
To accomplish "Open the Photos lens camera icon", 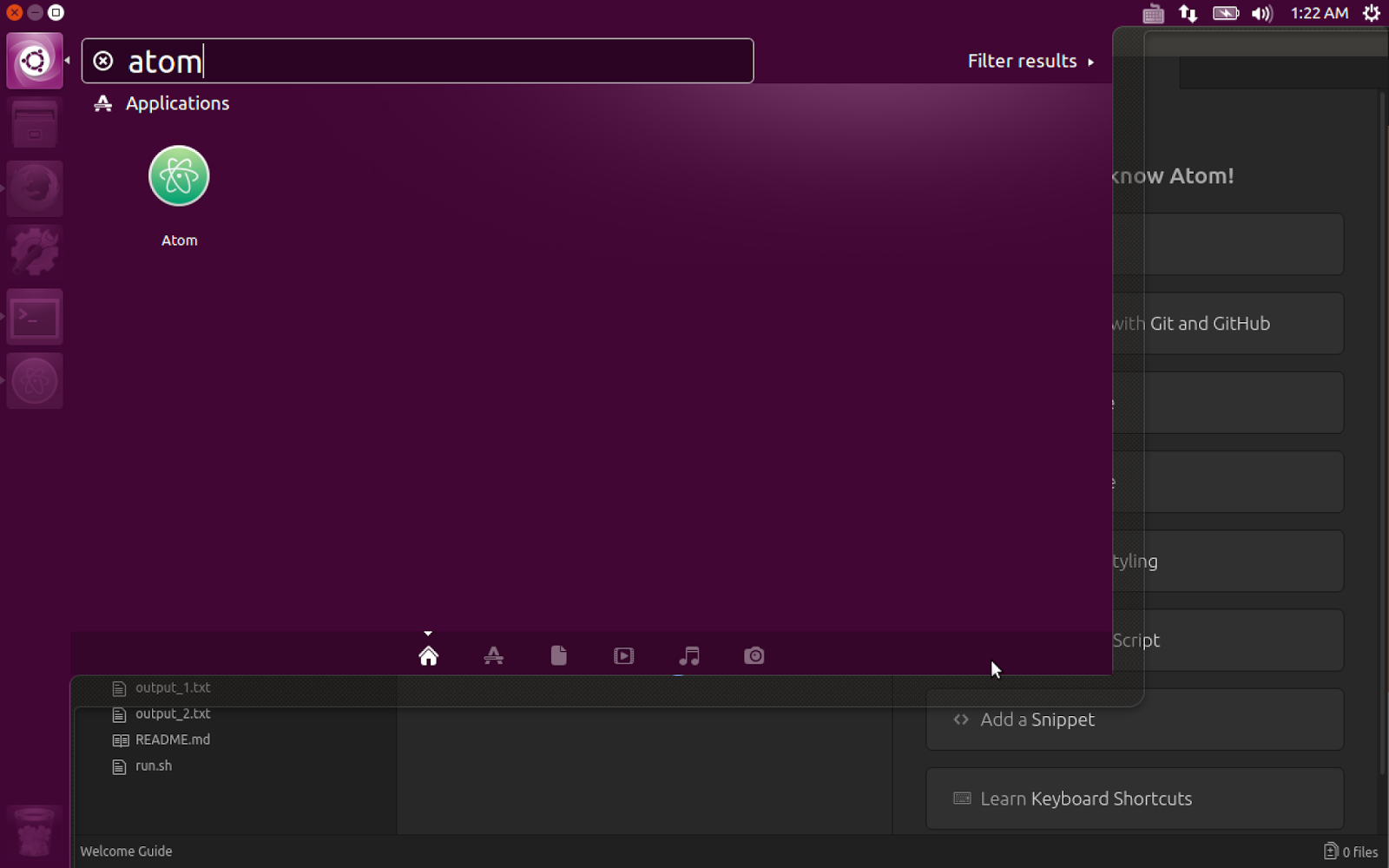I will coord(754,655).
